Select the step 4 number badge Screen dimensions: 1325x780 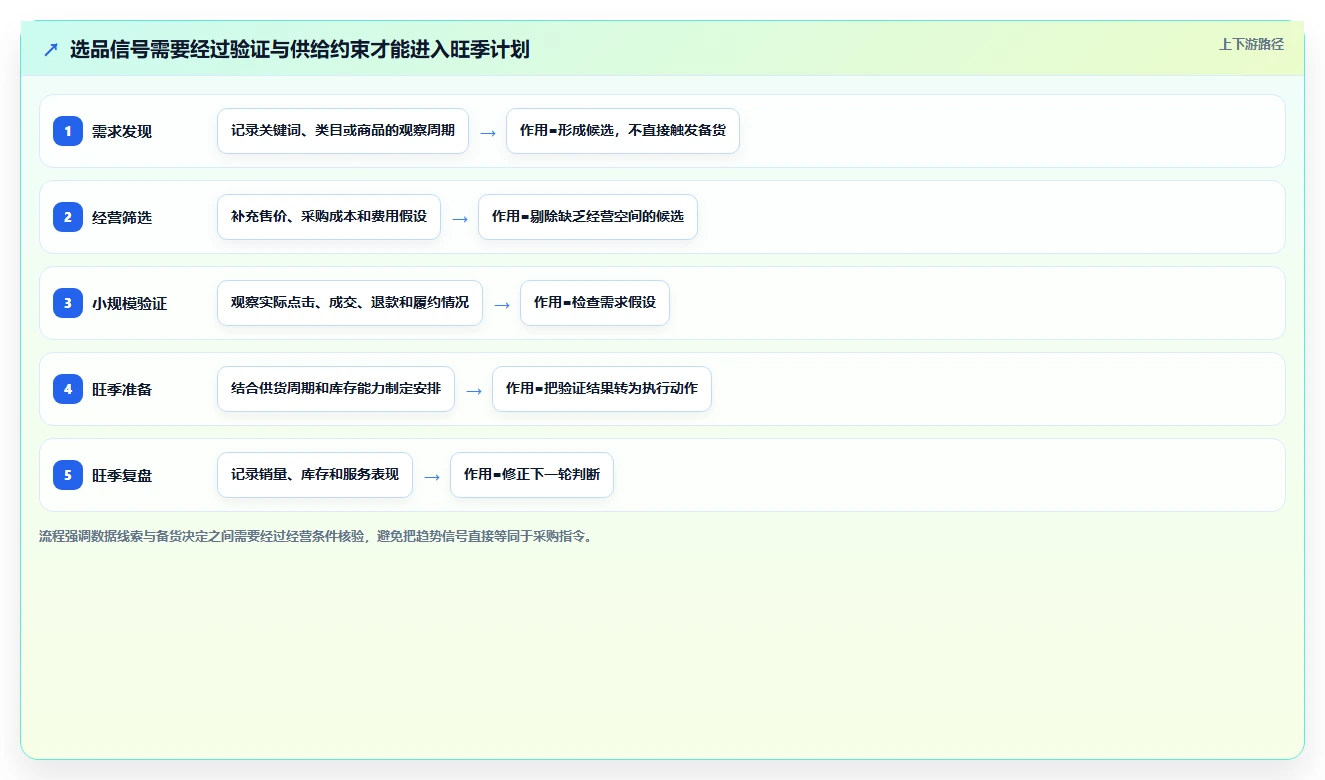pyautogui.click(x=68, y=389)
